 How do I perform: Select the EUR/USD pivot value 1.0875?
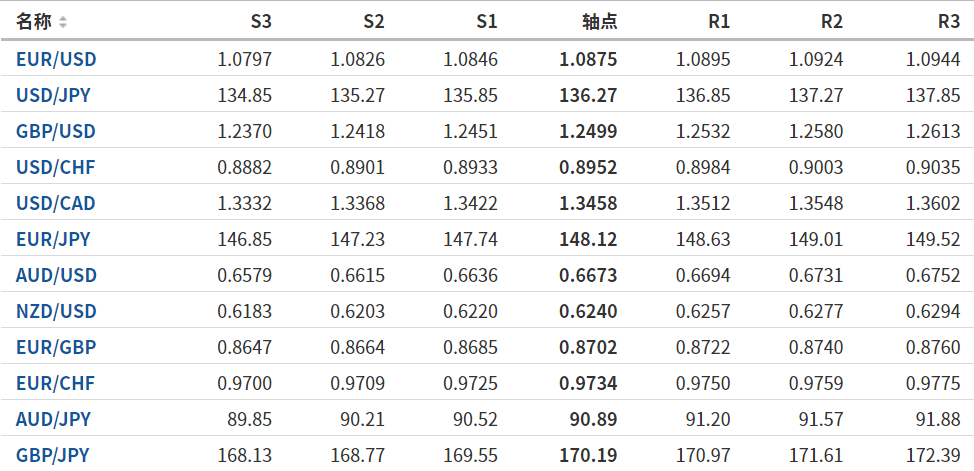588,59
